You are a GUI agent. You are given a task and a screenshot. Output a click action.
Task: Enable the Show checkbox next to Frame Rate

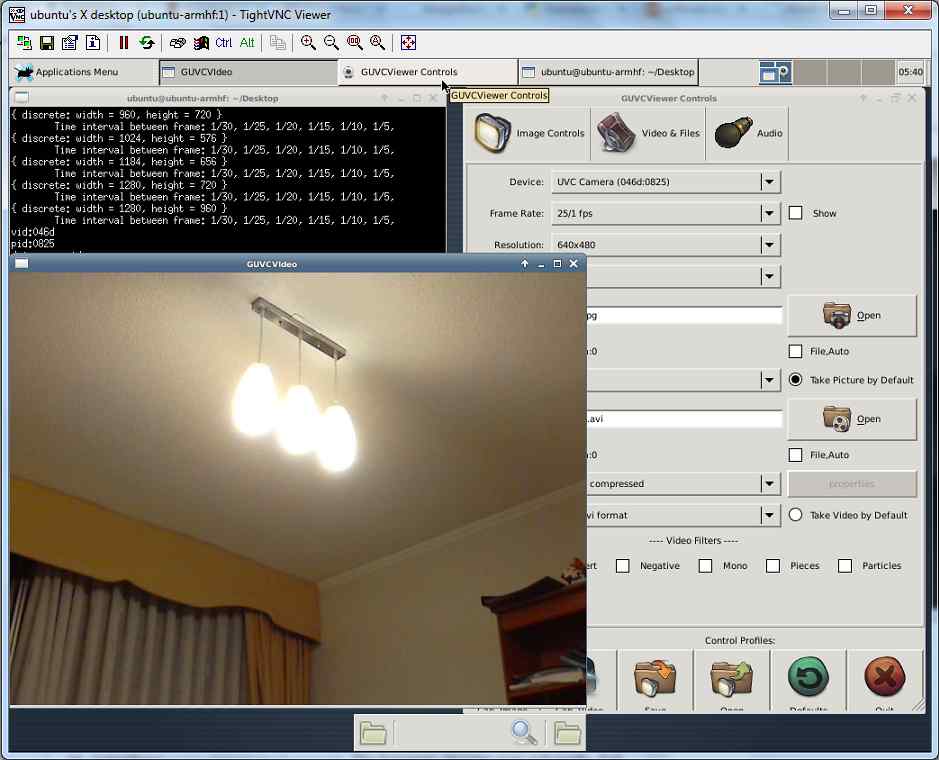click(x=795, y=213)
